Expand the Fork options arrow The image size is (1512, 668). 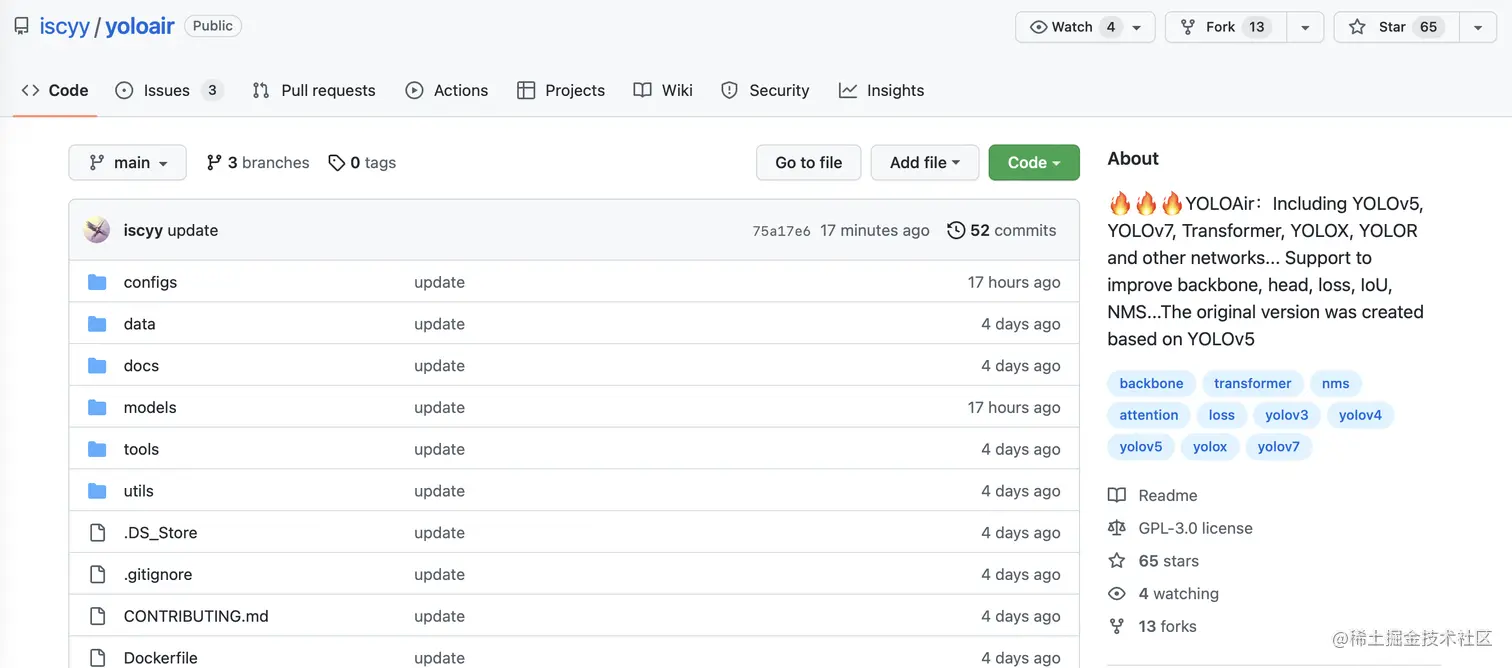[x=1305, y=27]
